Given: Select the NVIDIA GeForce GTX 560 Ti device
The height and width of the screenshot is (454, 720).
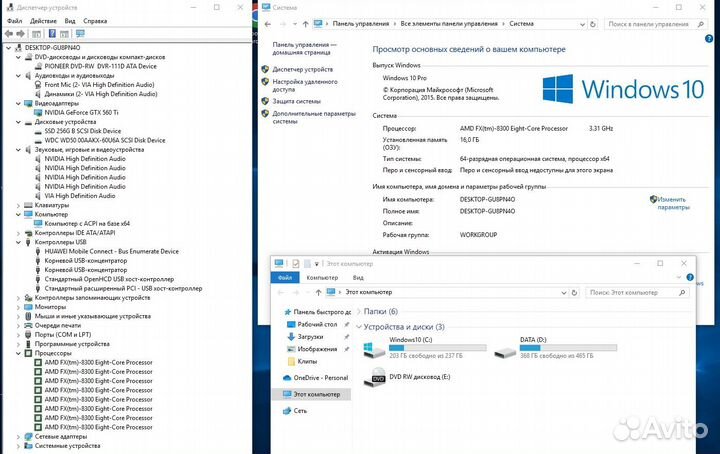Looking at the screenshot, I should pyautogui.click(x=81, y=112).
